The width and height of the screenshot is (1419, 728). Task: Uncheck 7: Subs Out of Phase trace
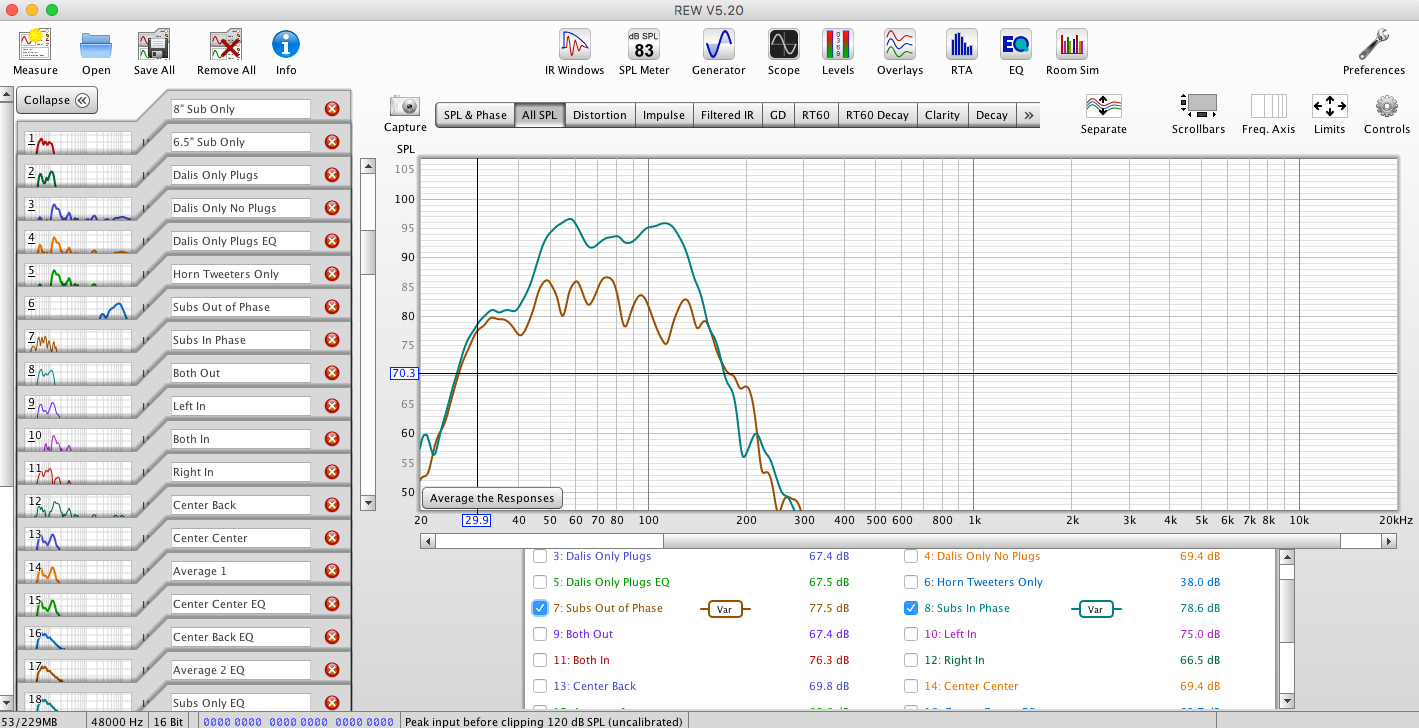[540, 608]
